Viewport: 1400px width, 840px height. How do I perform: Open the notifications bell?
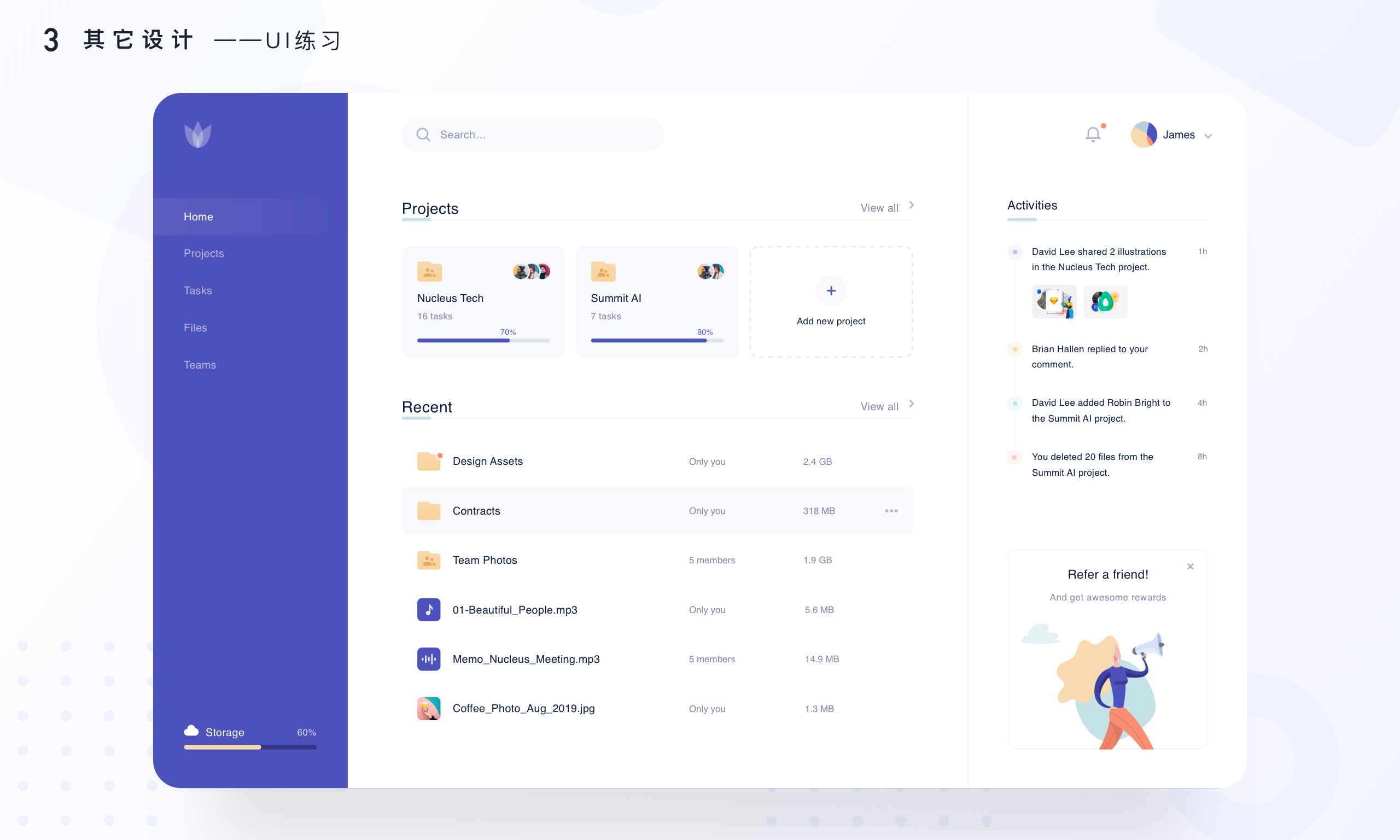pos(1093,134)
